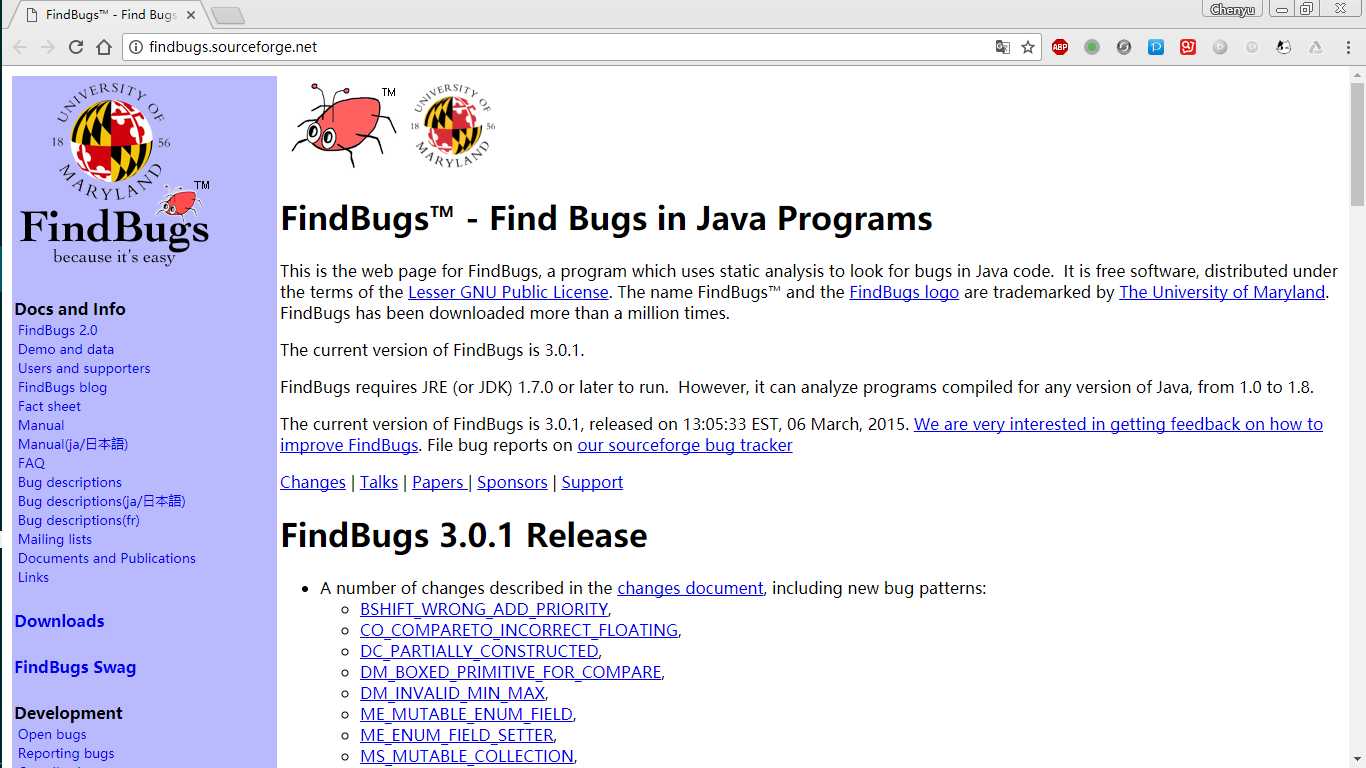Open the Open bugs link
Screen dimensions: 1366x768
[x=52, y=734]
